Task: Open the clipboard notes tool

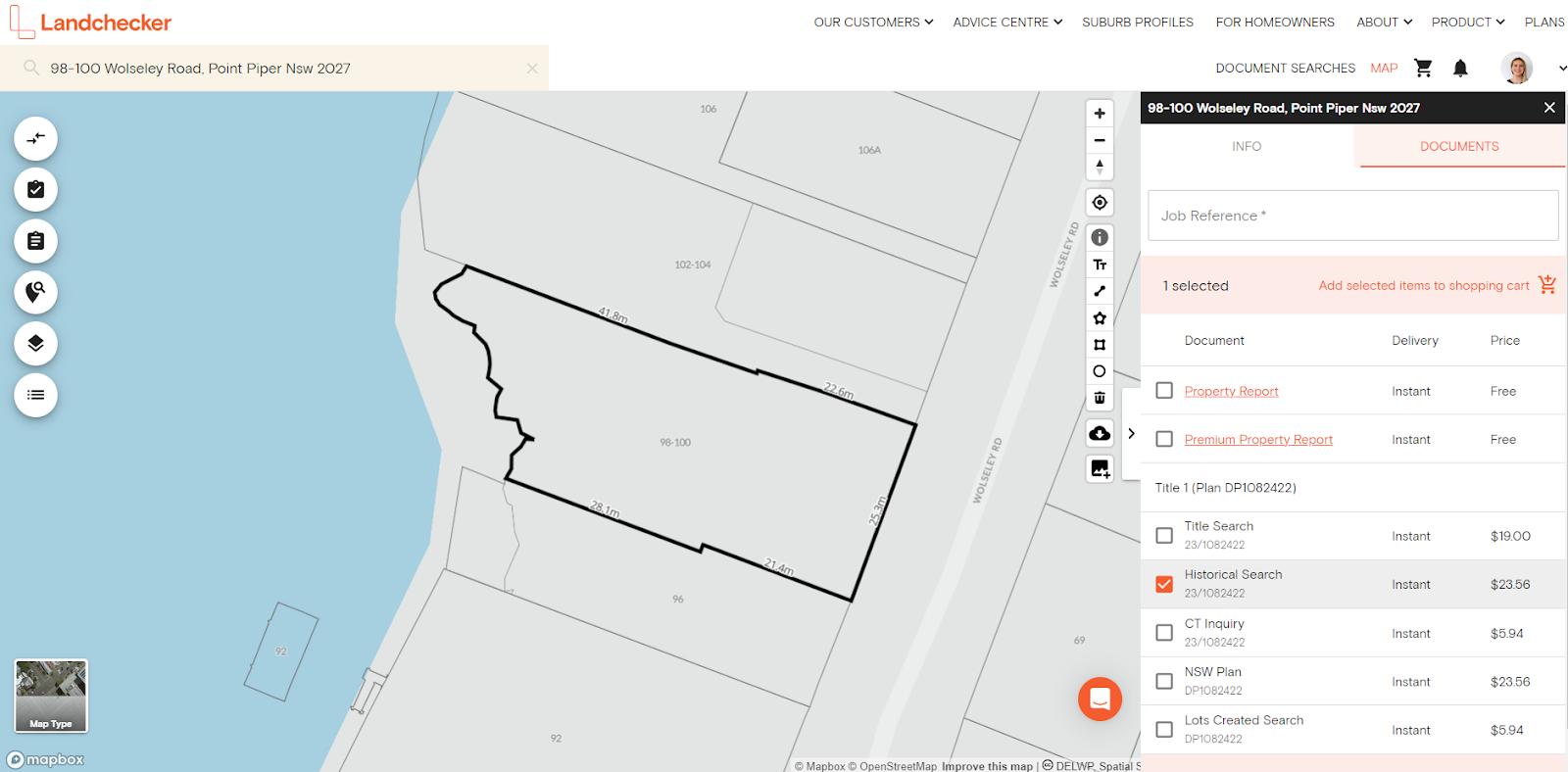Action: pyautogui.click(x=35, y=241)
